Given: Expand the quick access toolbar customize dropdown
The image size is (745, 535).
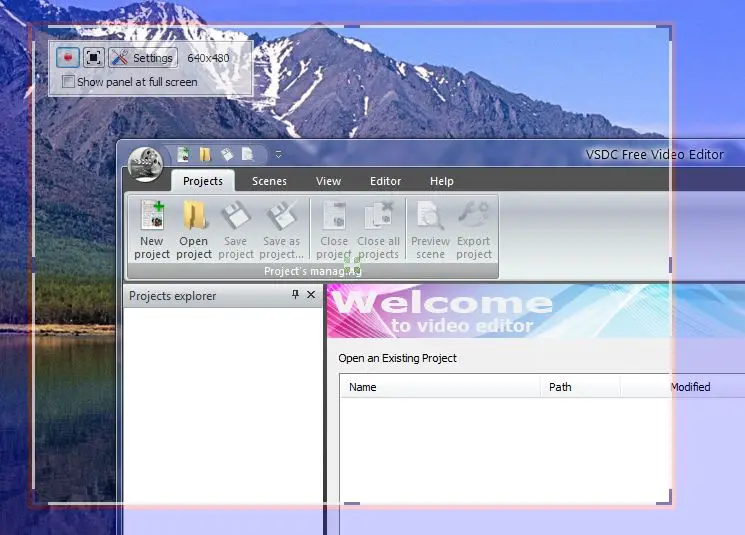Looking at the screenshot, I should 278,154.
